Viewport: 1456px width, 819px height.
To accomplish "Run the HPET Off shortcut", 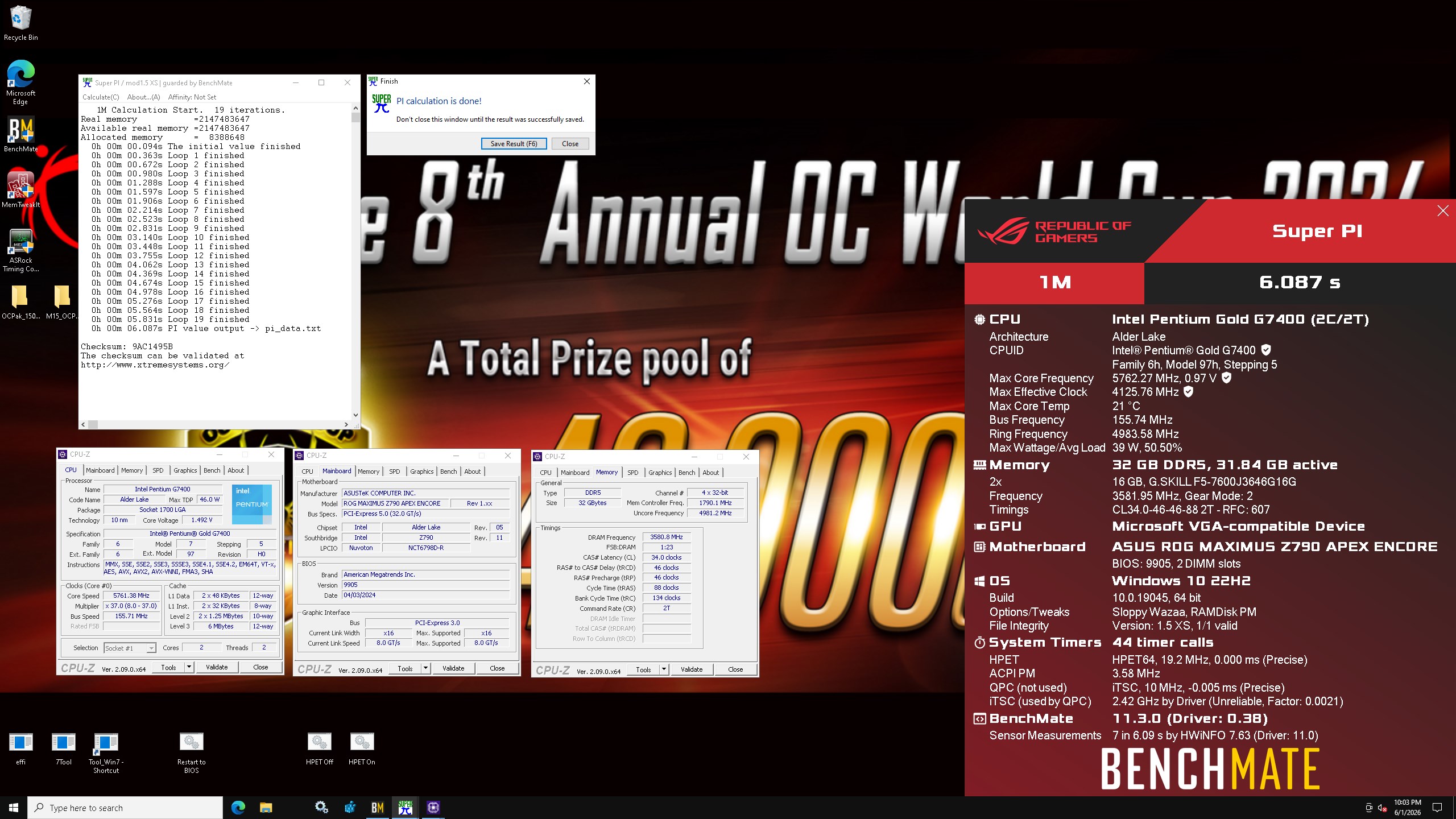I will [320, 748].
